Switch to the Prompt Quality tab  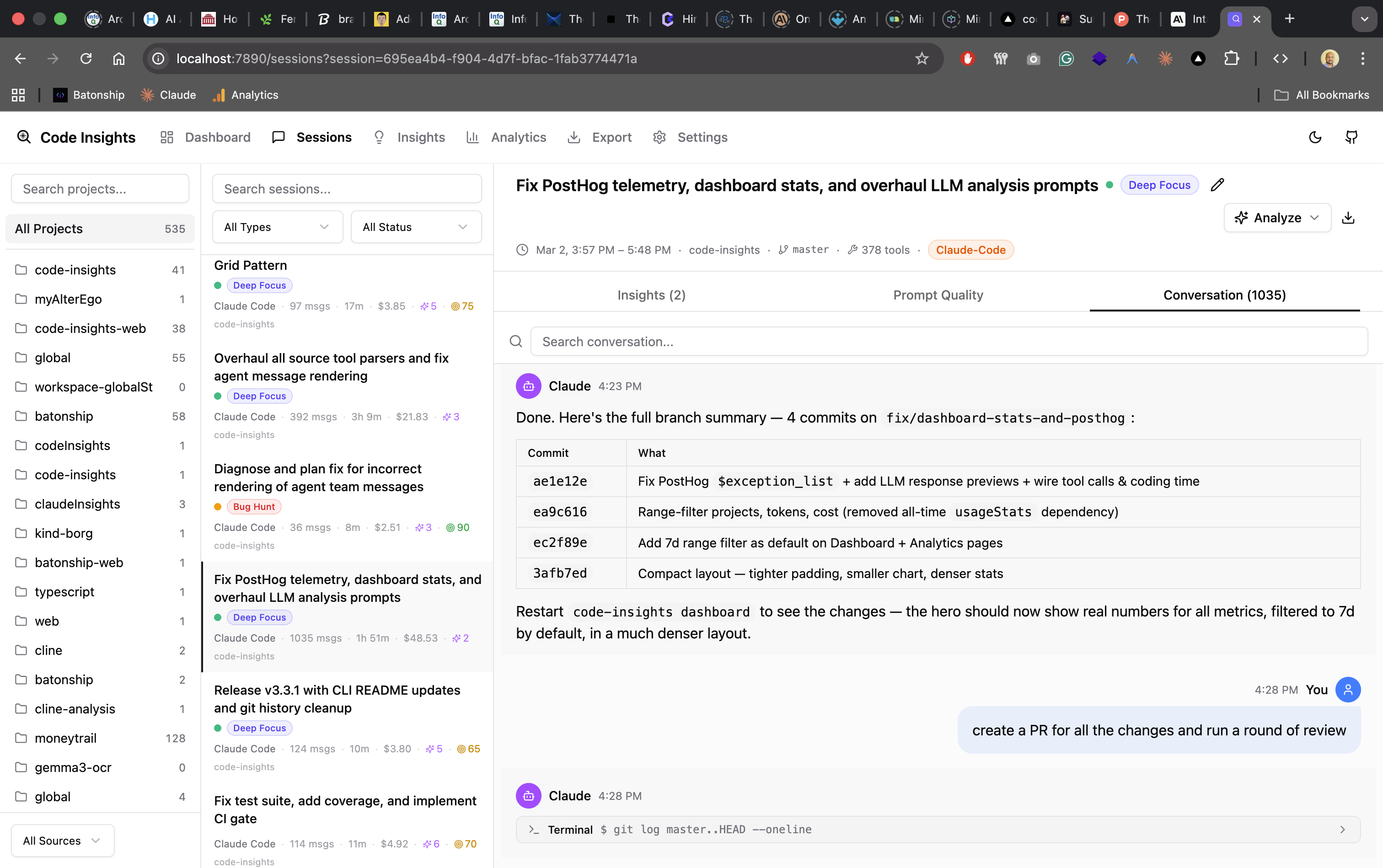(x=938, y=295)
